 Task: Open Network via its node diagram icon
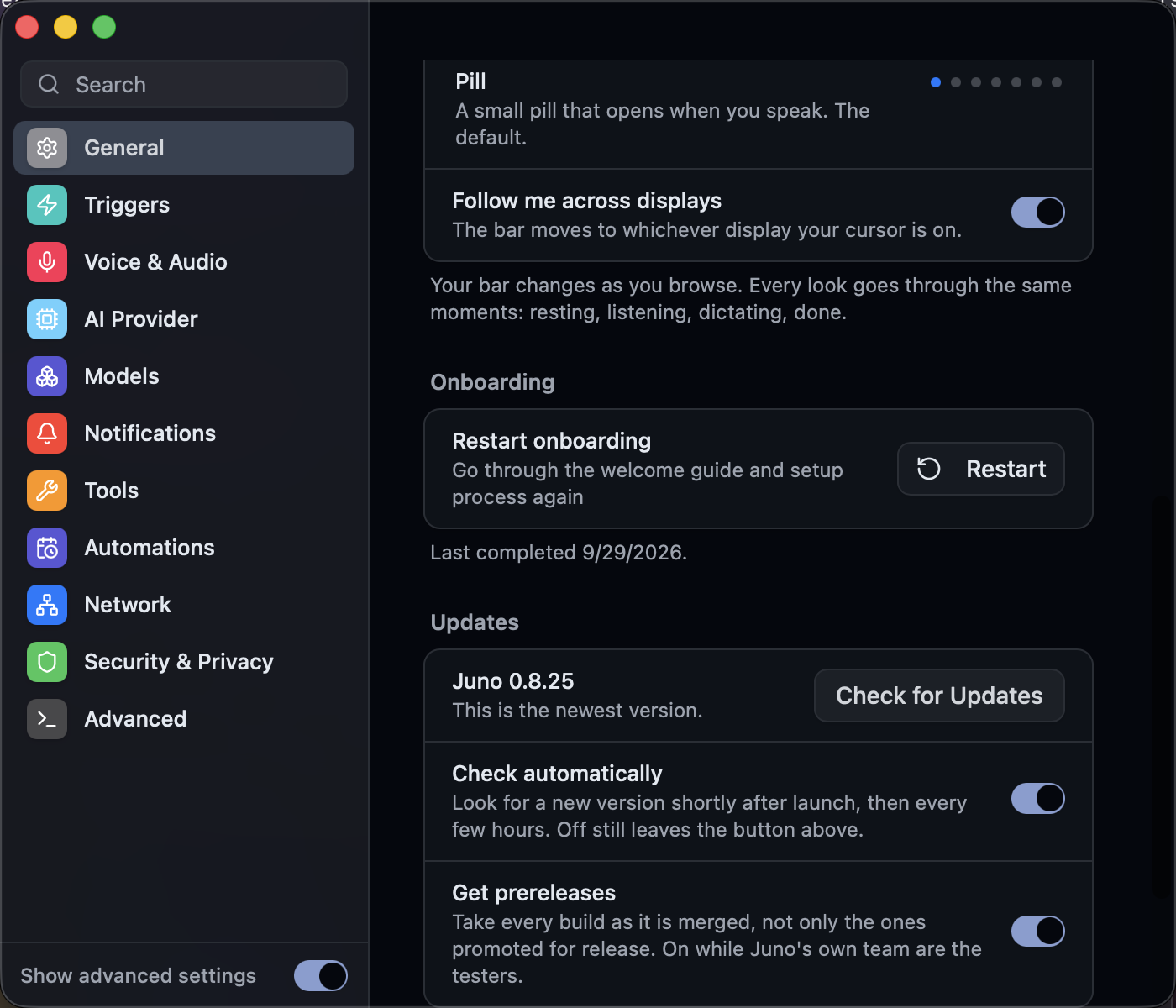point(47,605)
